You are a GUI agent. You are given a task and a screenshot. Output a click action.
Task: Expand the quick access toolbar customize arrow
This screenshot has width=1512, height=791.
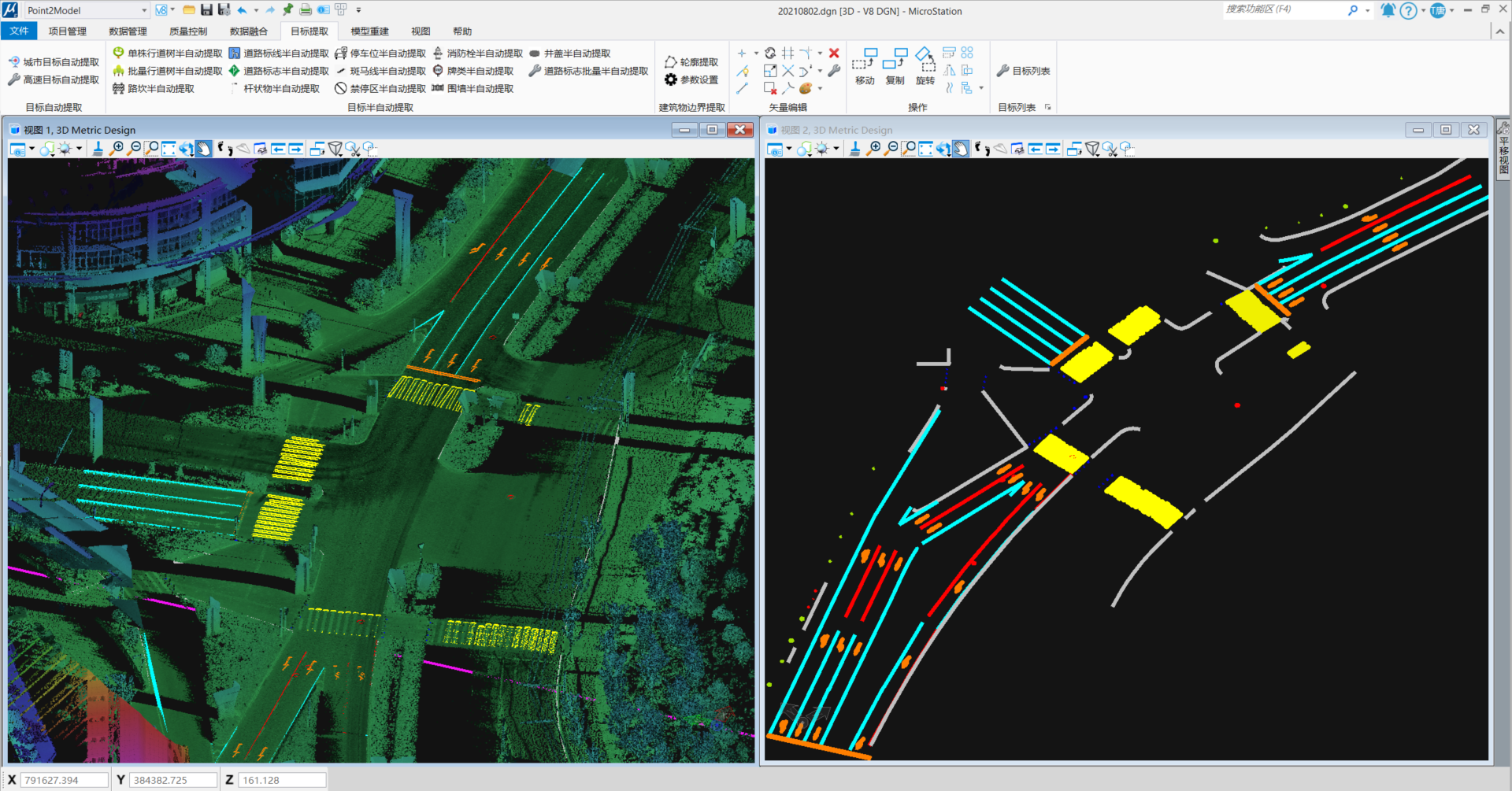click(358, 10)
